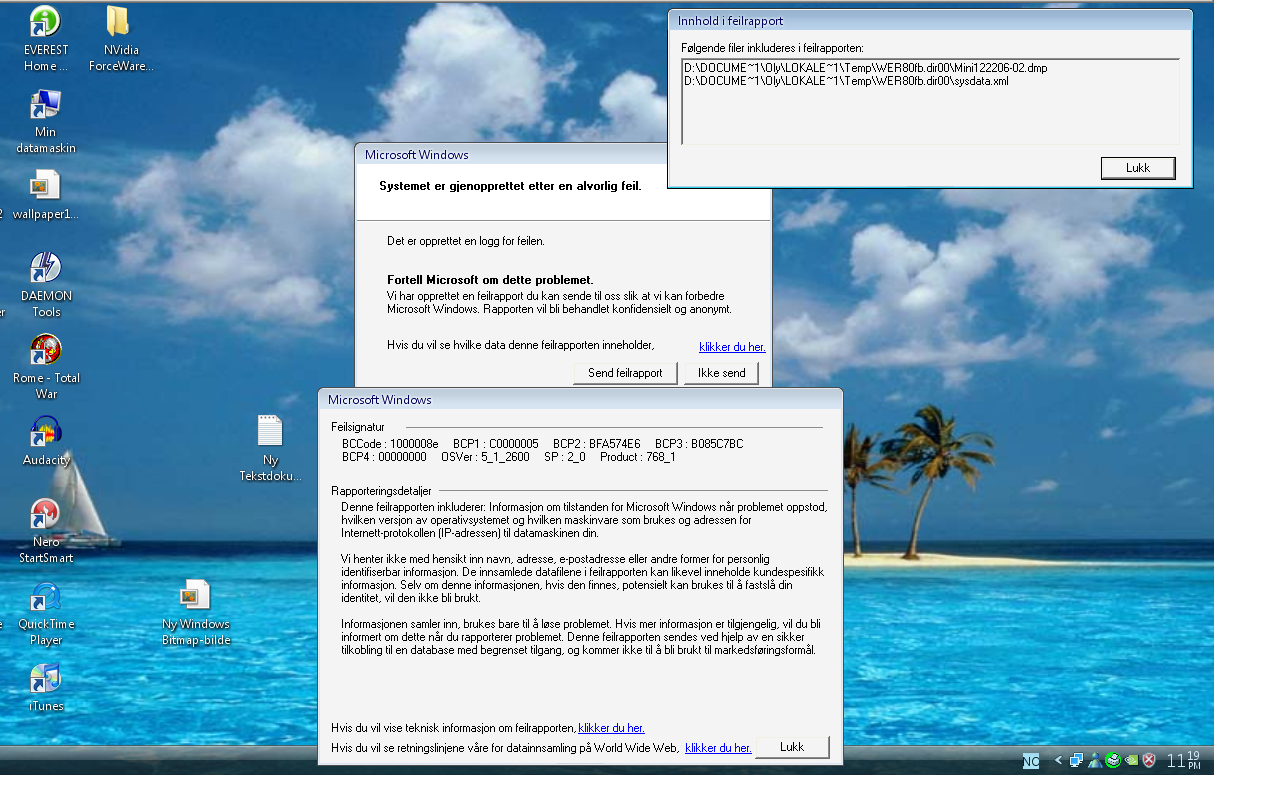Click the Innhold i feilrapport title bar
Image resolution: width=1280 pixels, height=800 pixels.
[x=930, y=21]
